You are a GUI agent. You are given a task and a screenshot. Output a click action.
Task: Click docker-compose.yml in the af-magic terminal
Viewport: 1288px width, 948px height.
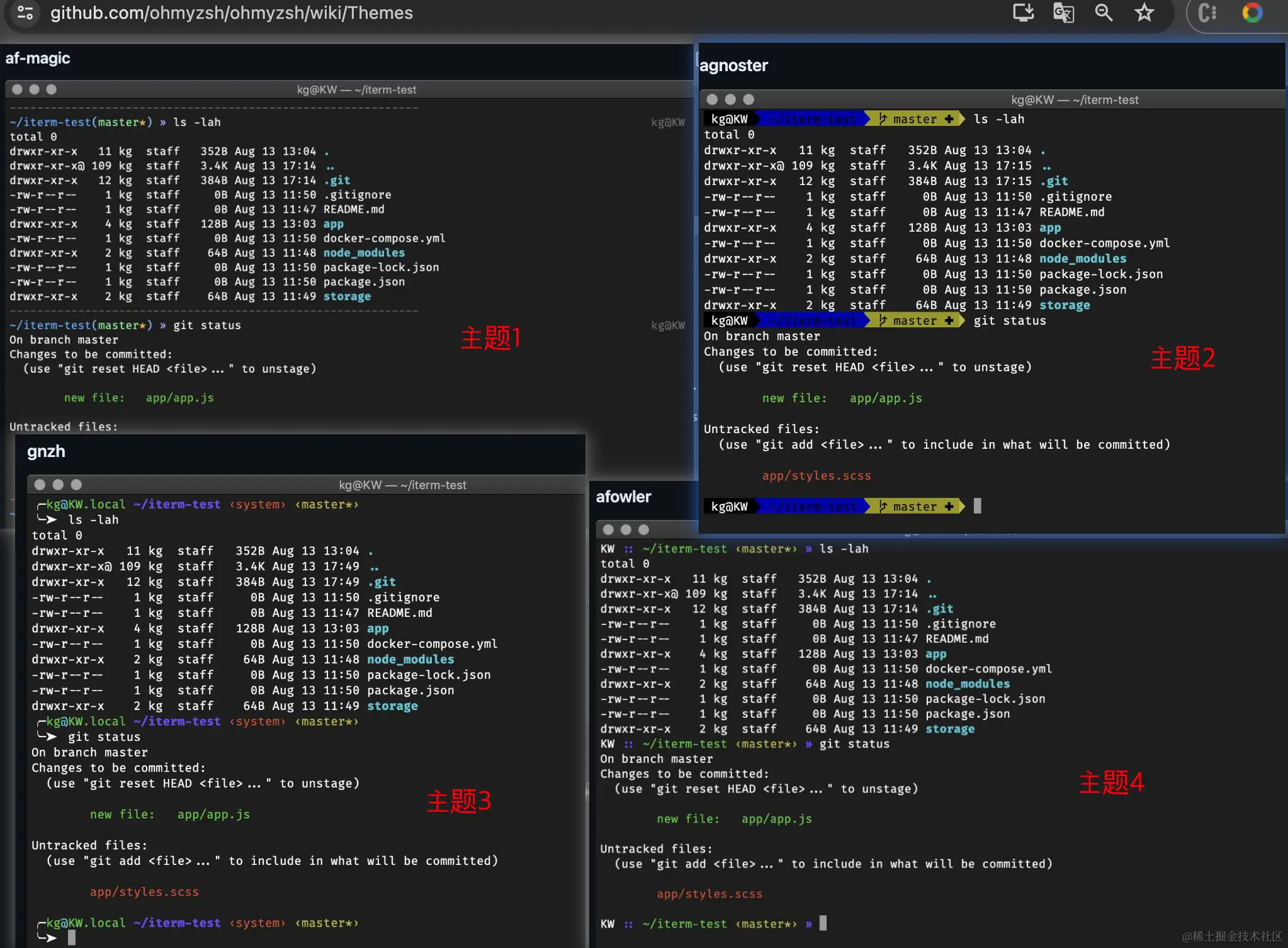click(x=384, y=238)
